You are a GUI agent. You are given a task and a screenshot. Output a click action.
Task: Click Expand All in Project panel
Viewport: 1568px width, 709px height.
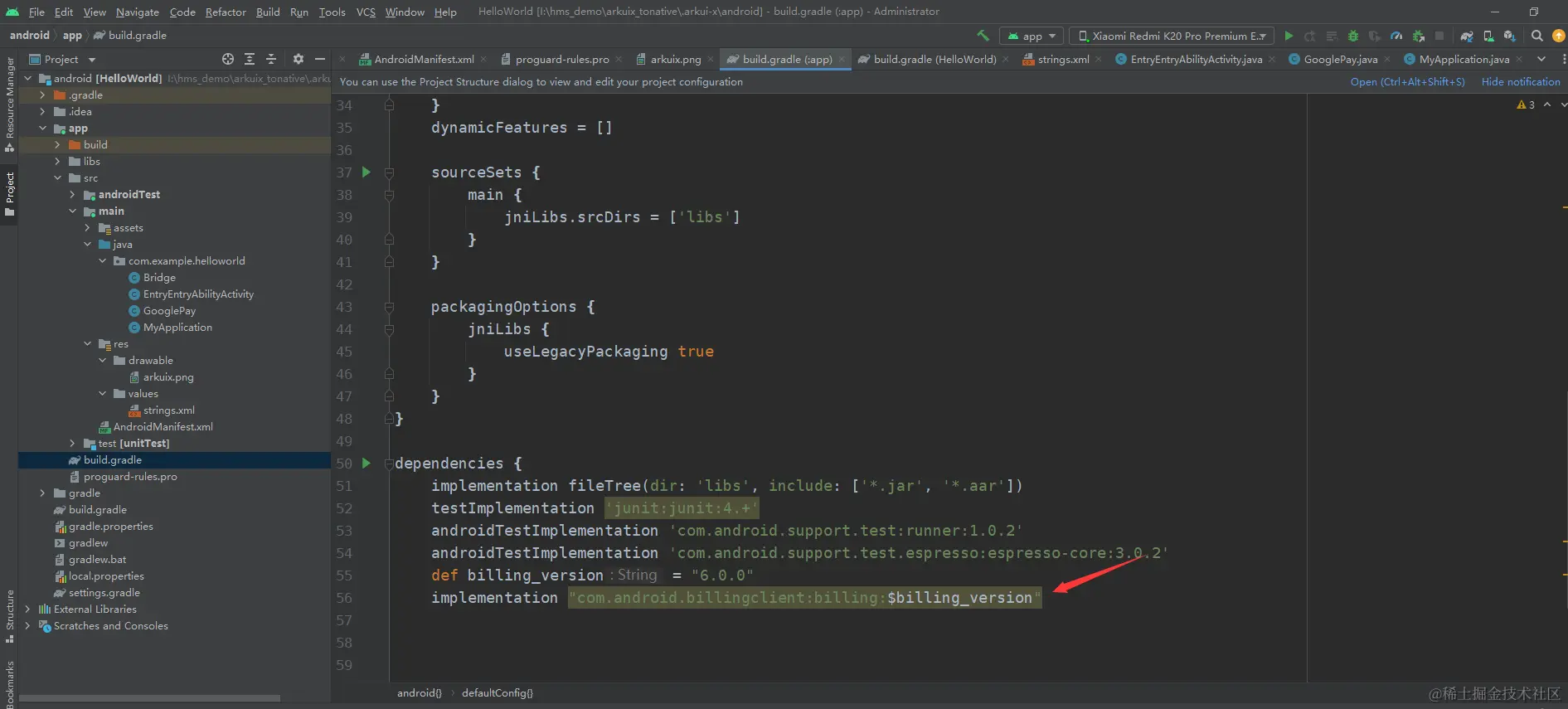[250, 59]
